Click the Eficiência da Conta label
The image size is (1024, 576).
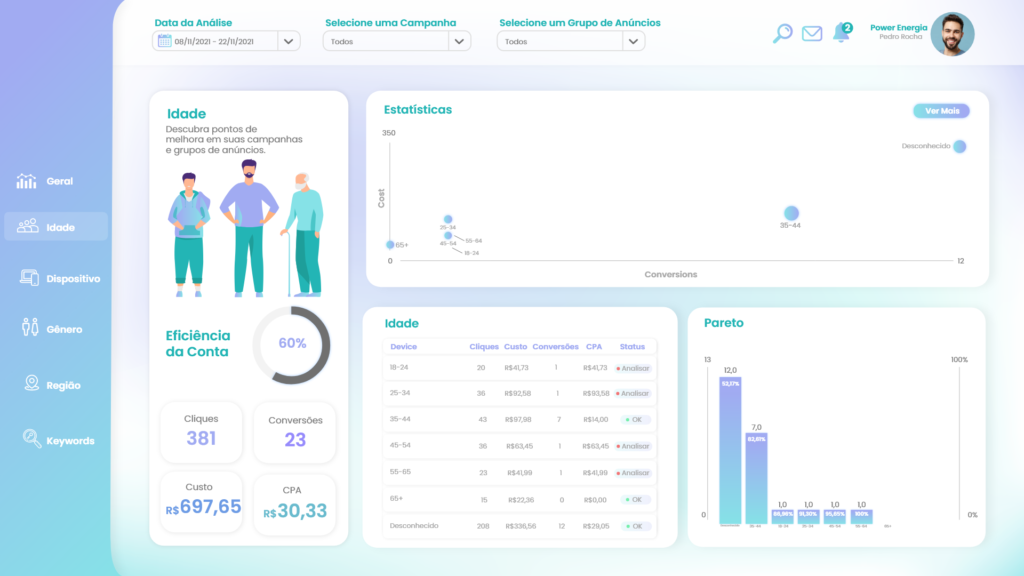[198, 344]
